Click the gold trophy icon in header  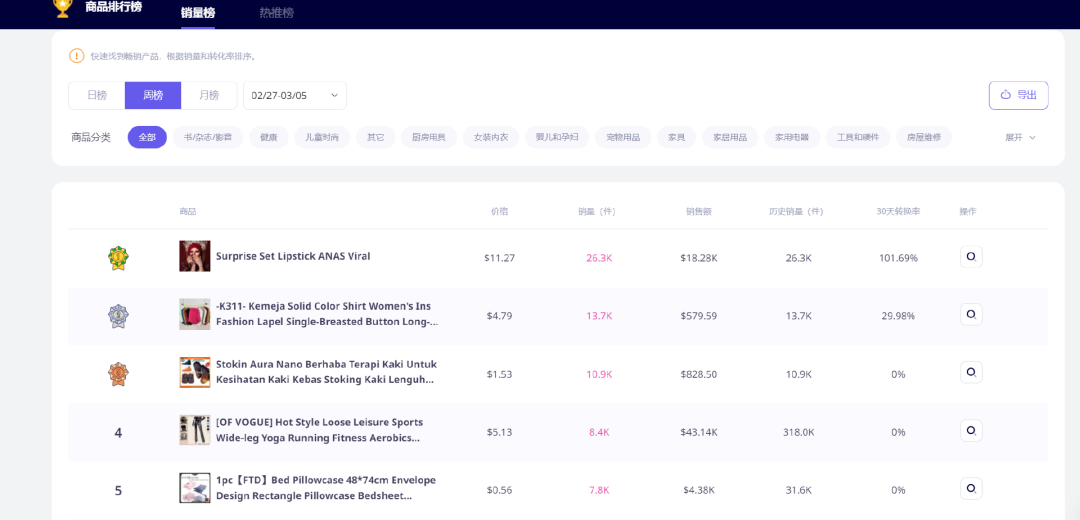(62, 8)
